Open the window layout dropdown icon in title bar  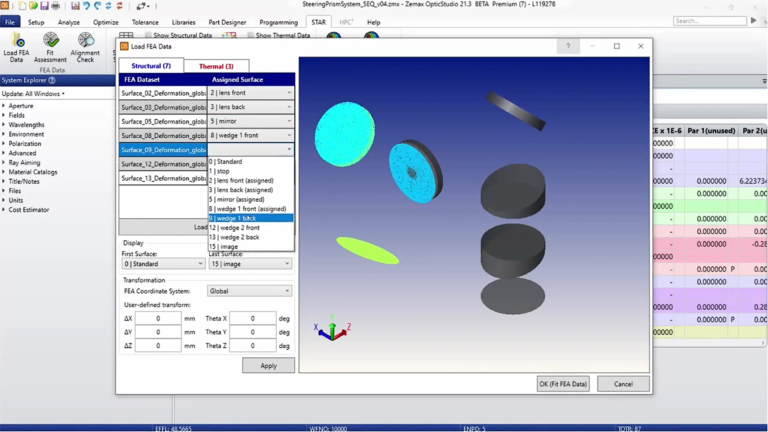[x=142, y=6]
